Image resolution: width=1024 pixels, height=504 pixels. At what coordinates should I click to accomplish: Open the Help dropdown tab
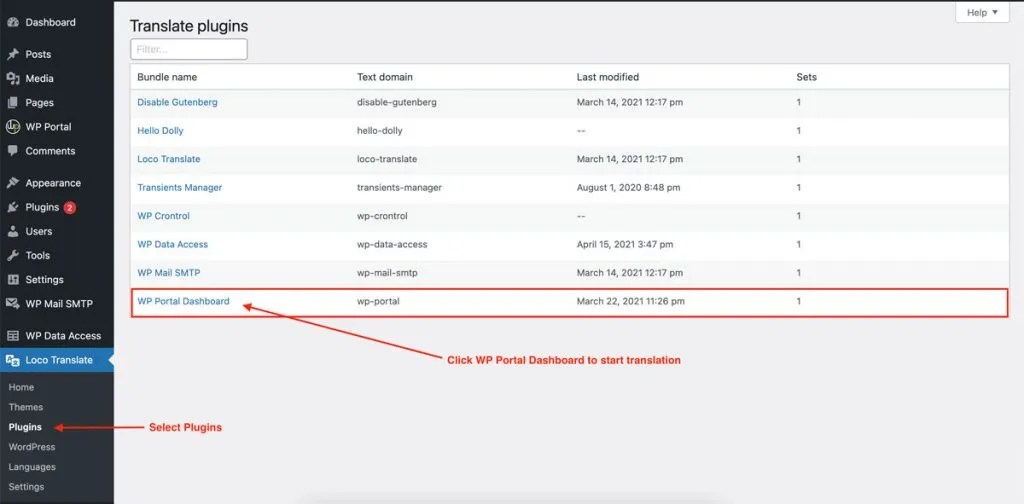[x=982, y=12]
